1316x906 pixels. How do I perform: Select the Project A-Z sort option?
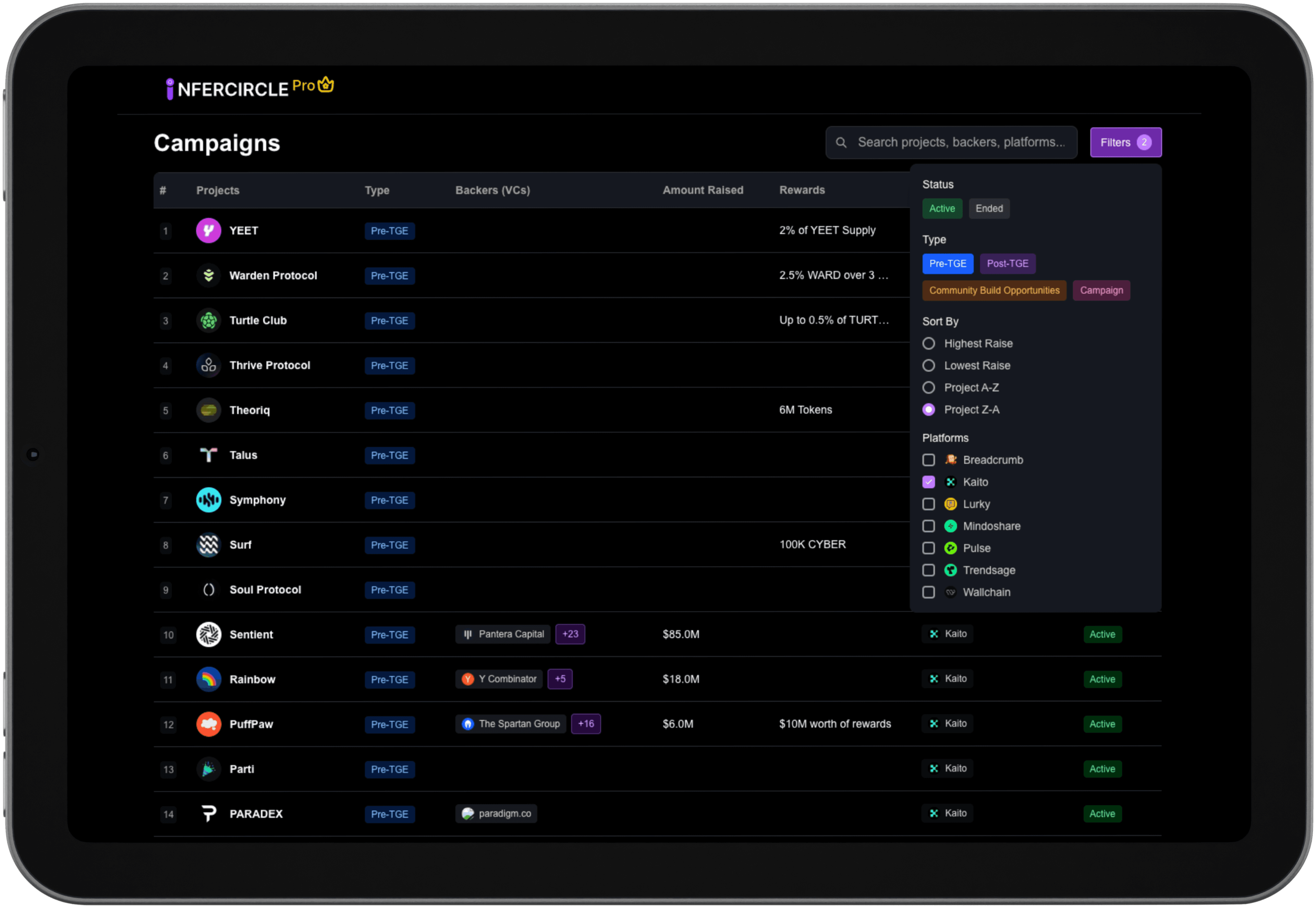[929, 388]
